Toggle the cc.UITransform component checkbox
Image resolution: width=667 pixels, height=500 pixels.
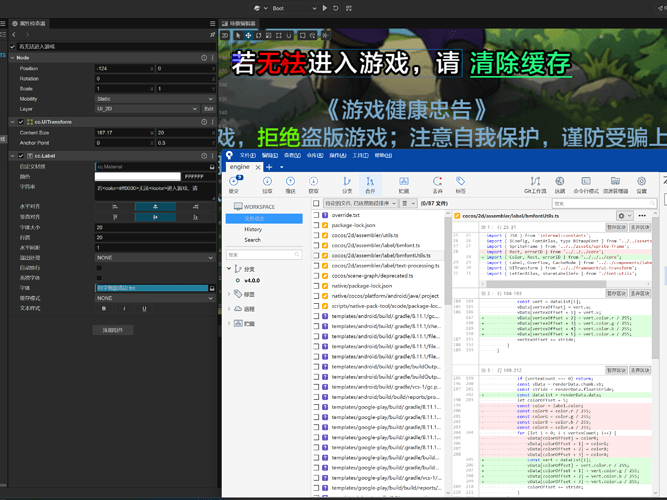tap(21, 122)
